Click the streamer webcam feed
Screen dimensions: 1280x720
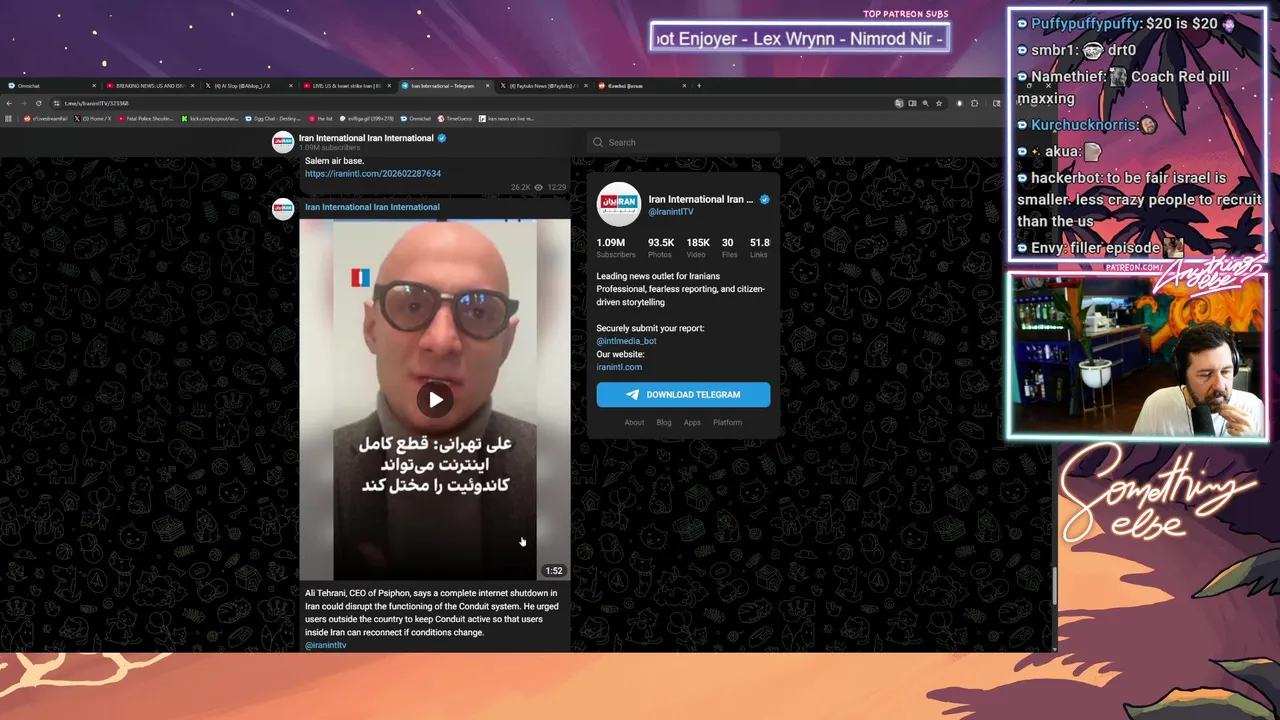(x=1138, y=356)
